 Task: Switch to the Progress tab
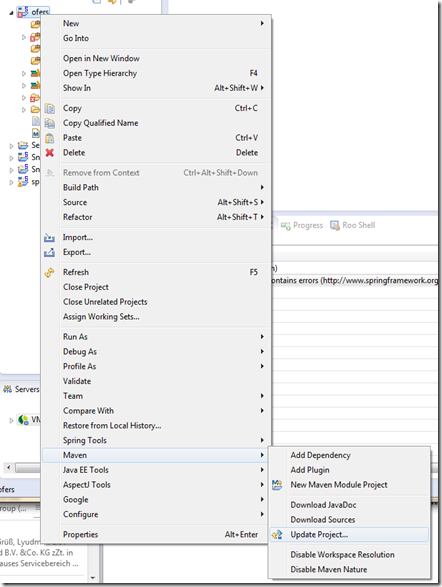pyautogui.click(x=302, y=225)
